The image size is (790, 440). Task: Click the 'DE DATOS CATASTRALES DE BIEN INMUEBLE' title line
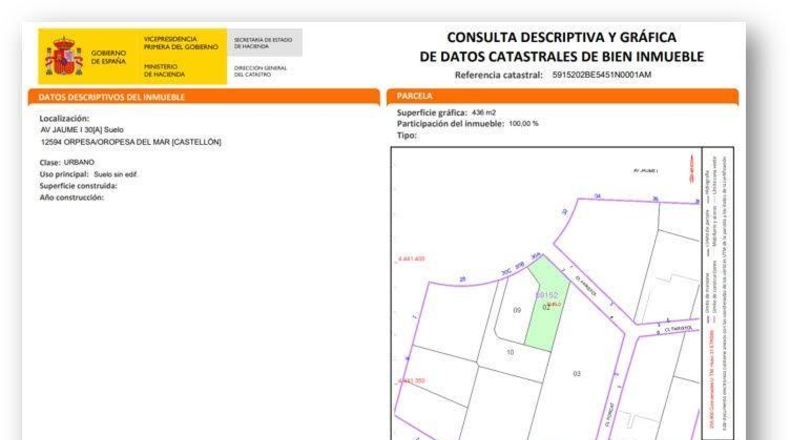(x=561, y=56)
